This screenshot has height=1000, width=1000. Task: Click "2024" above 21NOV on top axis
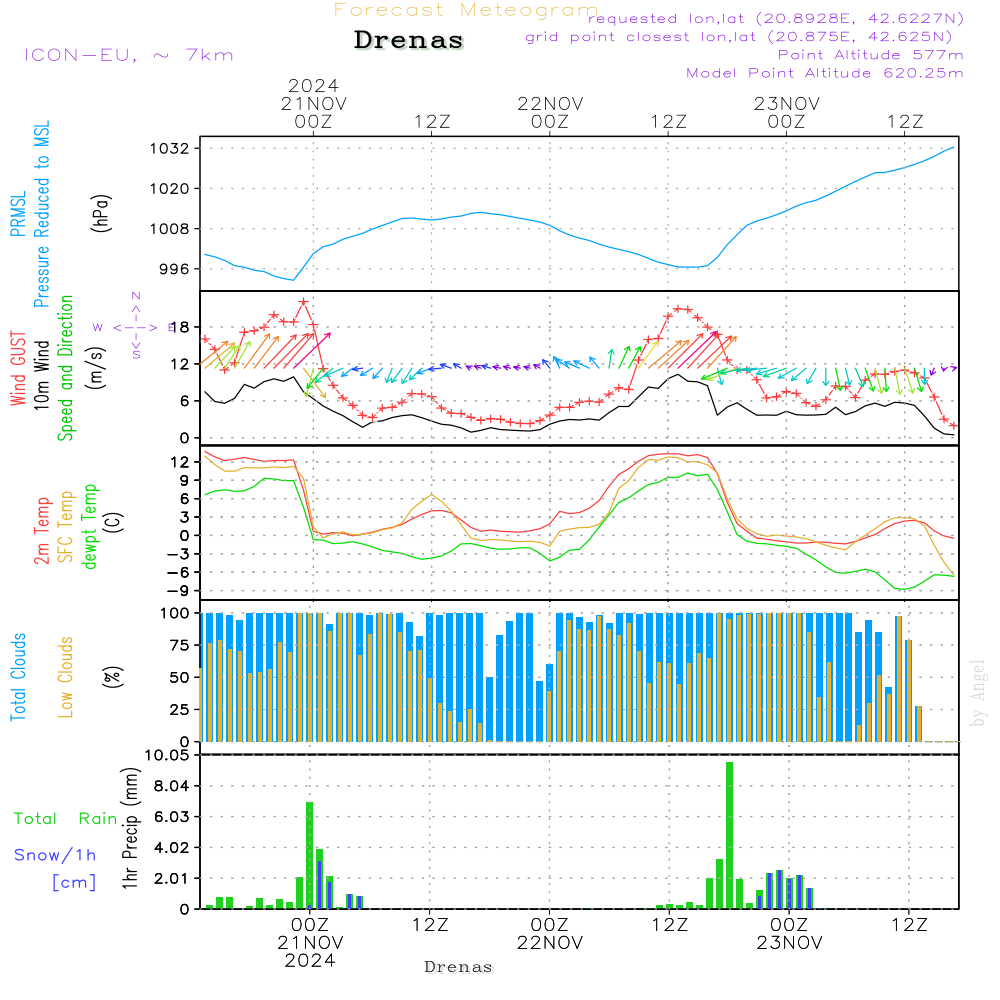tap(313, 85)
